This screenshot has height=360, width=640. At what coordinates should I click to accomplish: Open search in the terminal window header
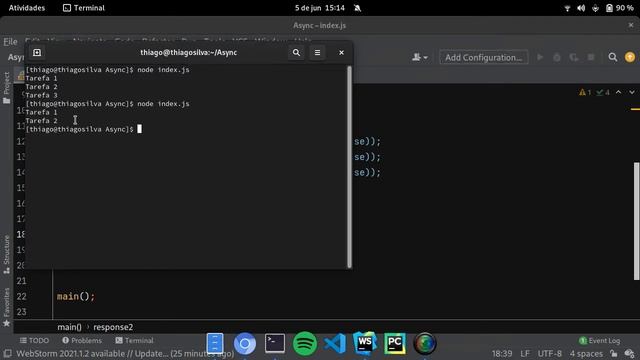[296, 53]
